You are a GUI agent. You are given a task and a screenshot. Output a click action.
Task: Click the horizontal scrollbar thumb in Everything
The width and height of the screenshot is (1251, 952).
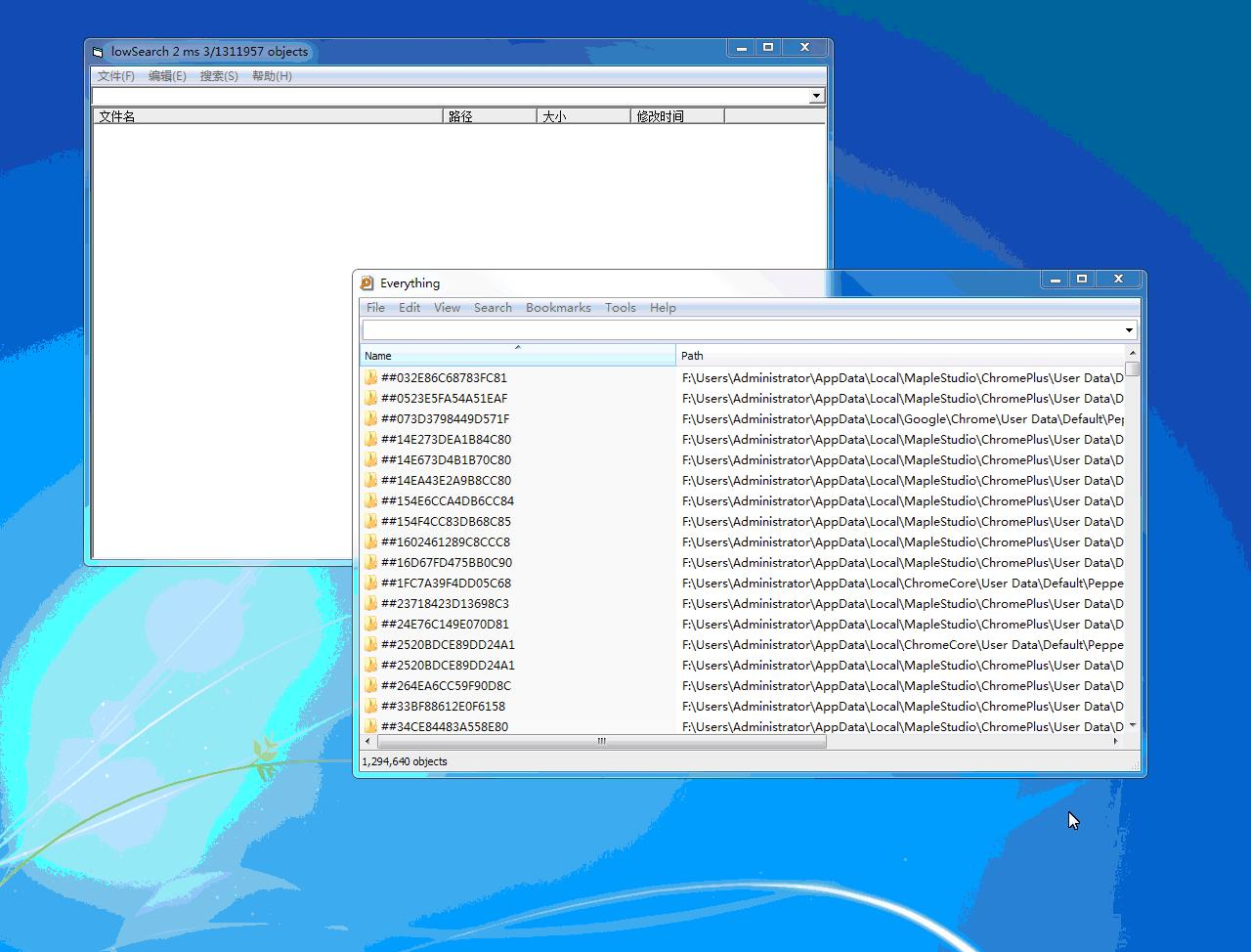pos(601,742)
